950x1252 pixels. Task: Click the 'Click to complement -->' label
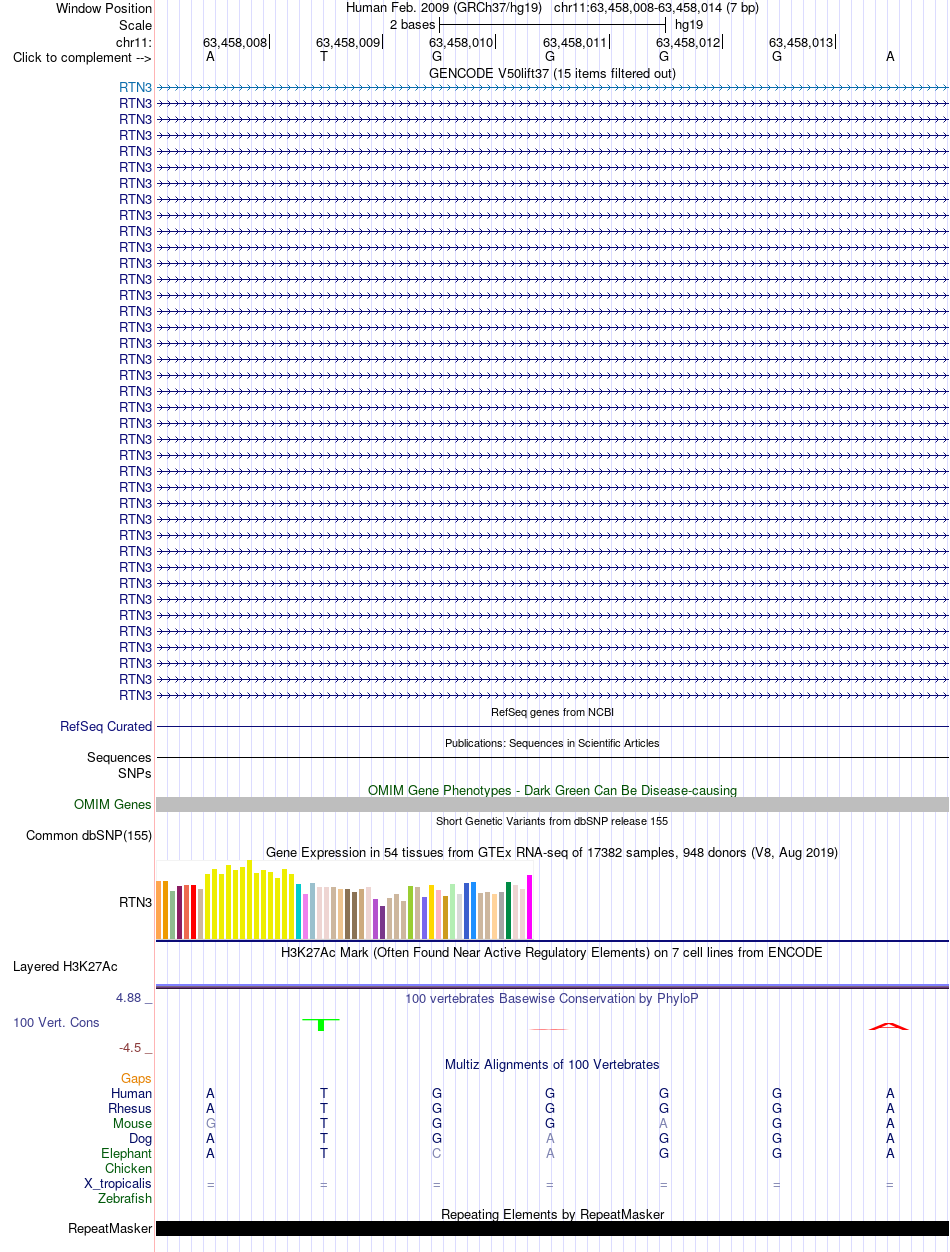click(82, 57)
